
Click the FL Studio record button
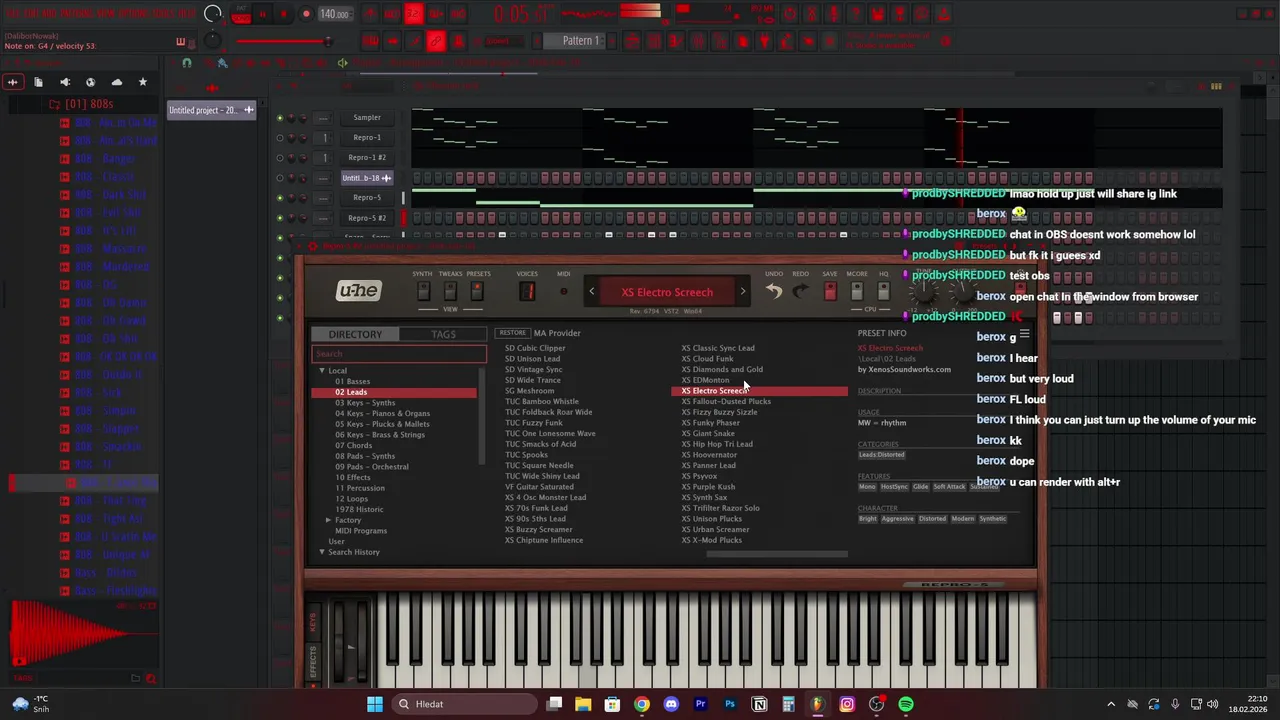click(x=304, y=14)
